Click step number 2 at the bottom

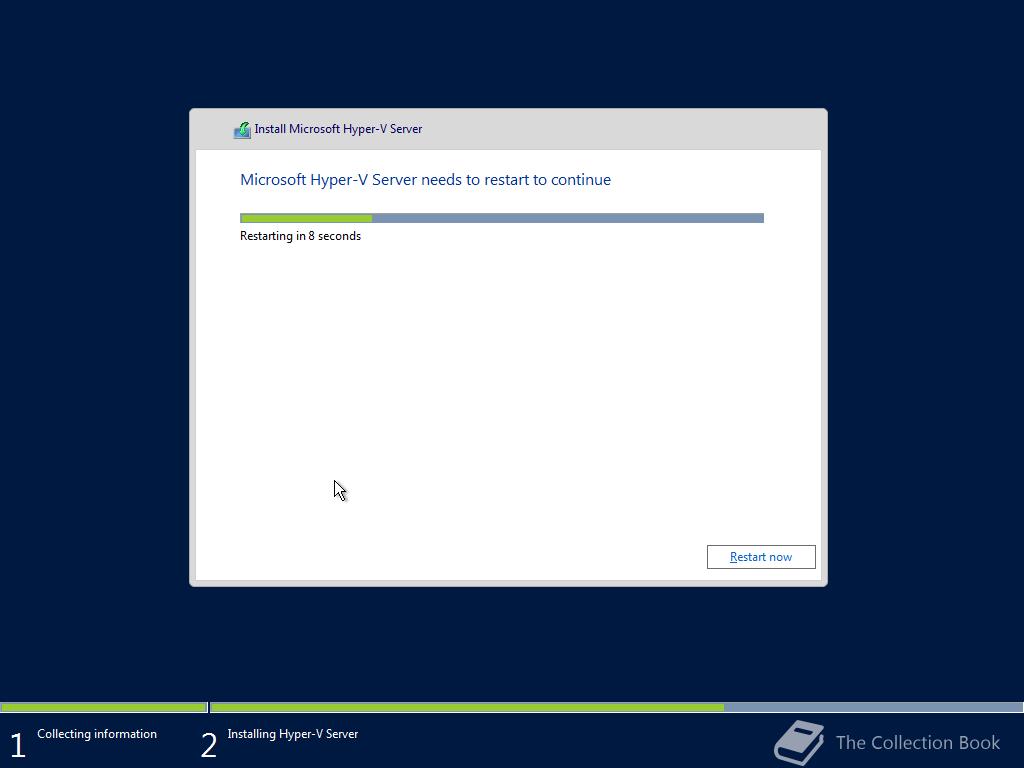[x=209, y=745]
